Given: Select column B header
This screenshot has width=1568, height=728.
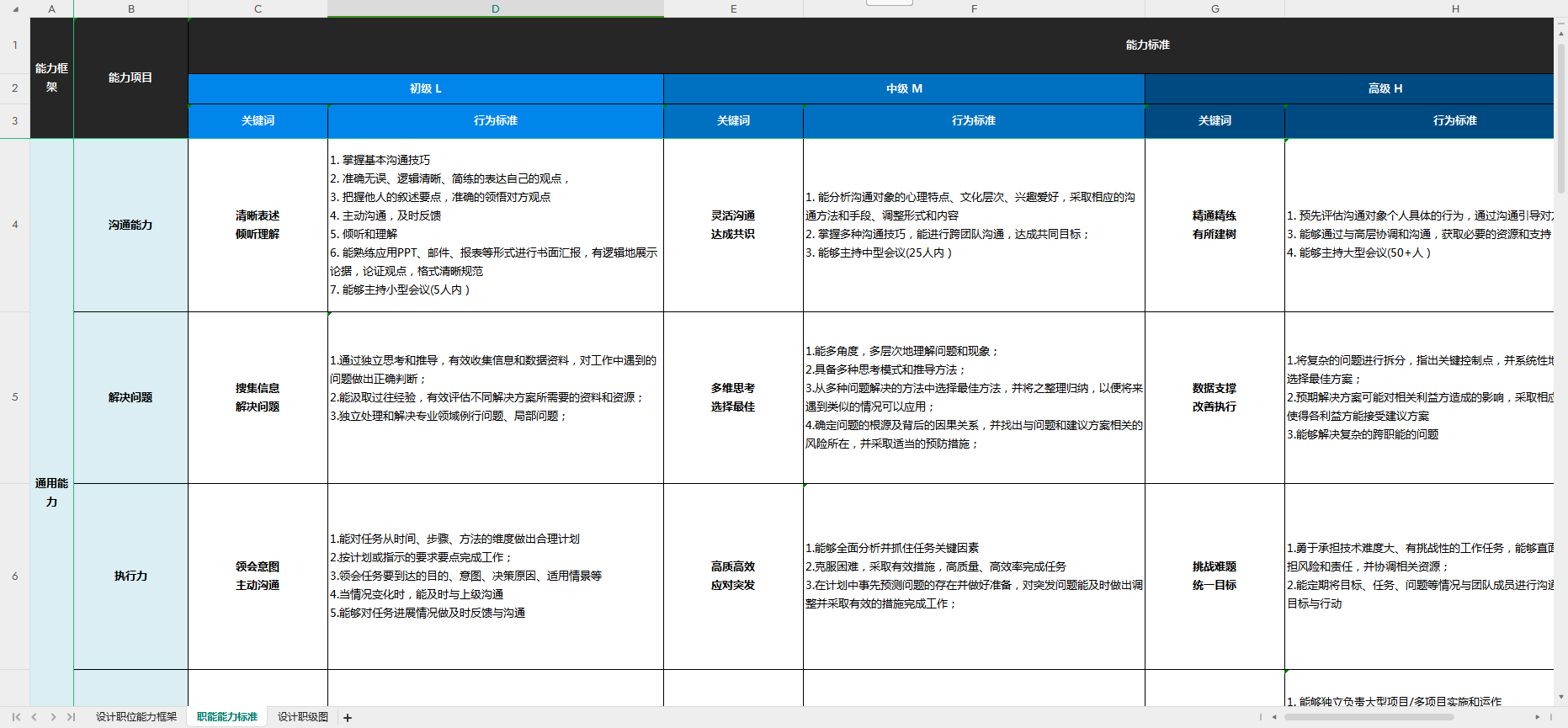Looking at the screenshot, I should (131, 8).
